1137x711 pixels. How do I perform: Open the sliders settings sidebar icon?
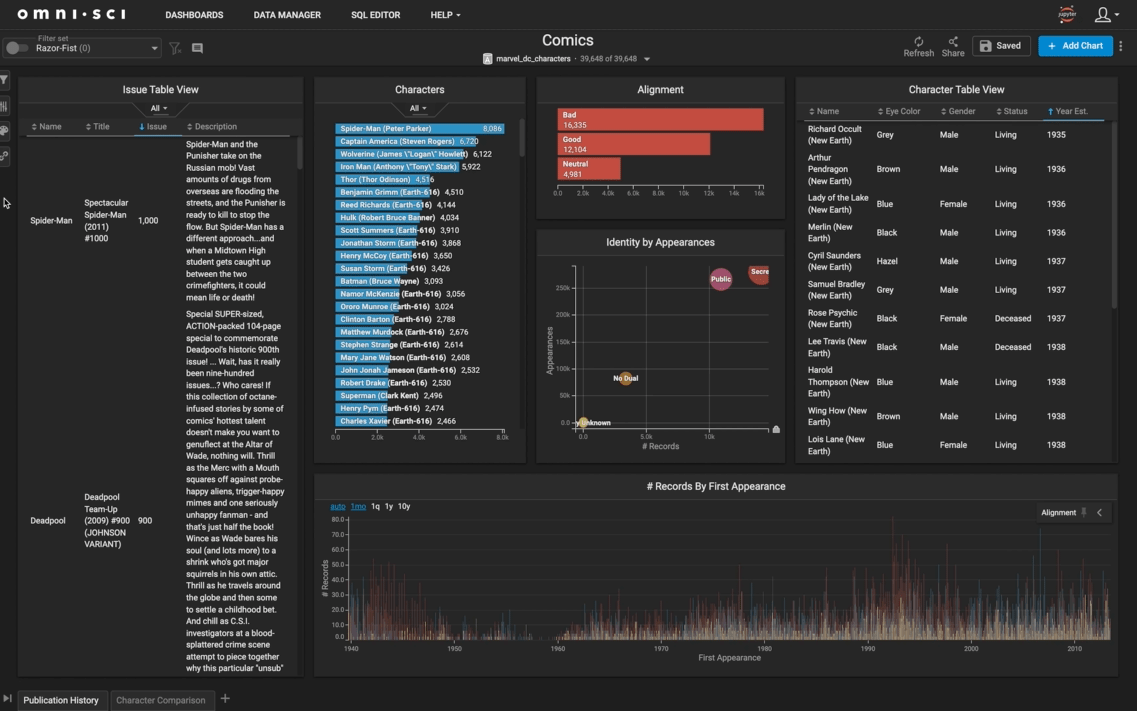click(x=4, y=106)
